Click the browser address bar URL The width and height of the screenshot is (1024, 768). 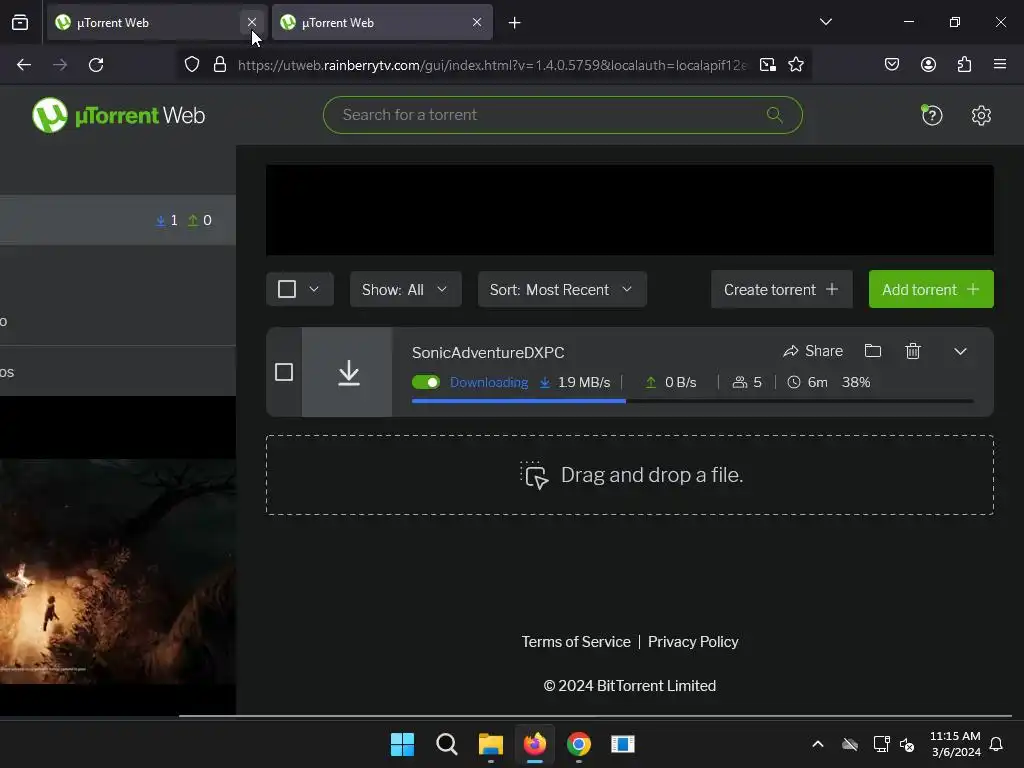click(x=492, y=65)
